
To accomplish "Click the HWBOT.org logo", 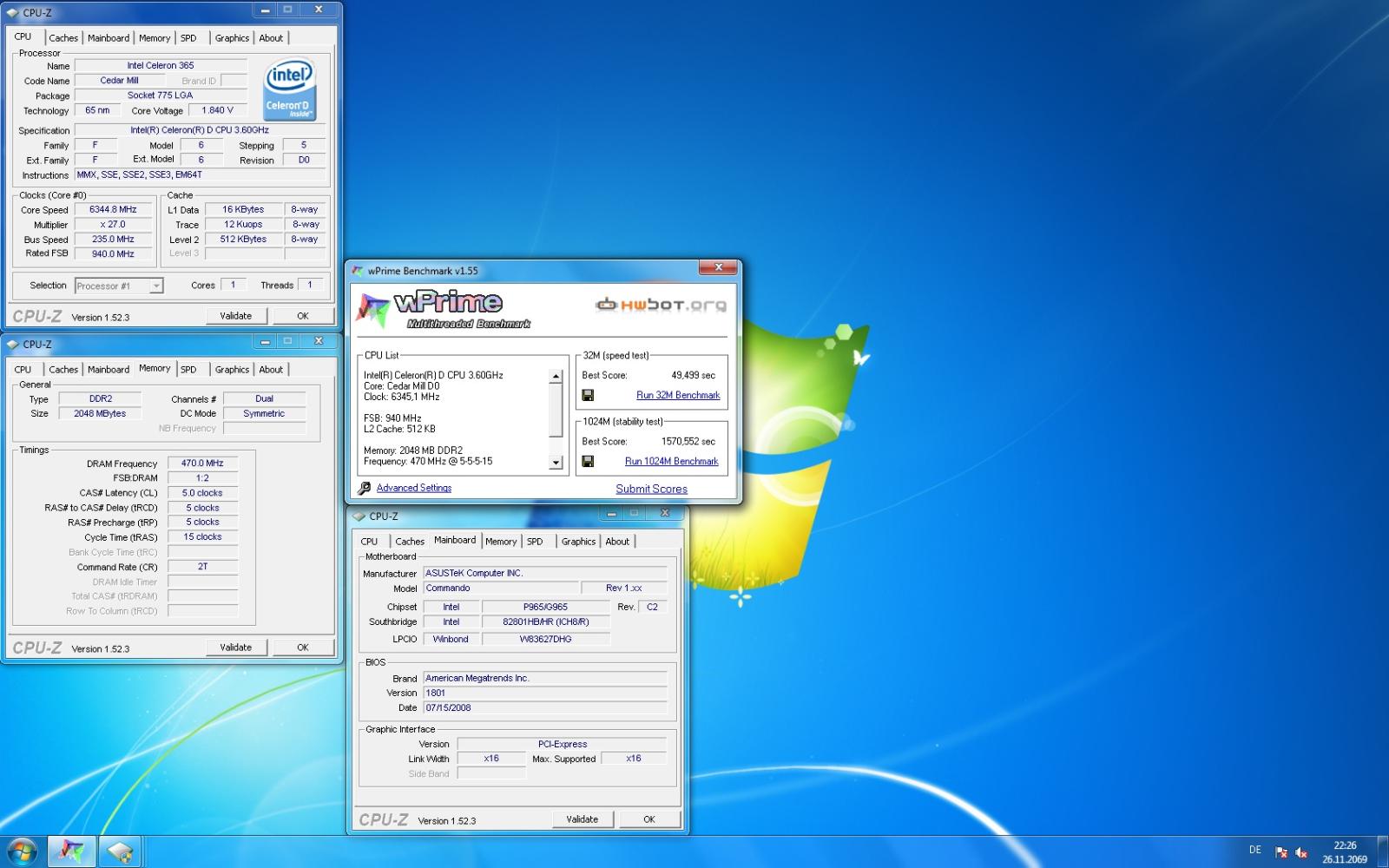I will point(661,305).
